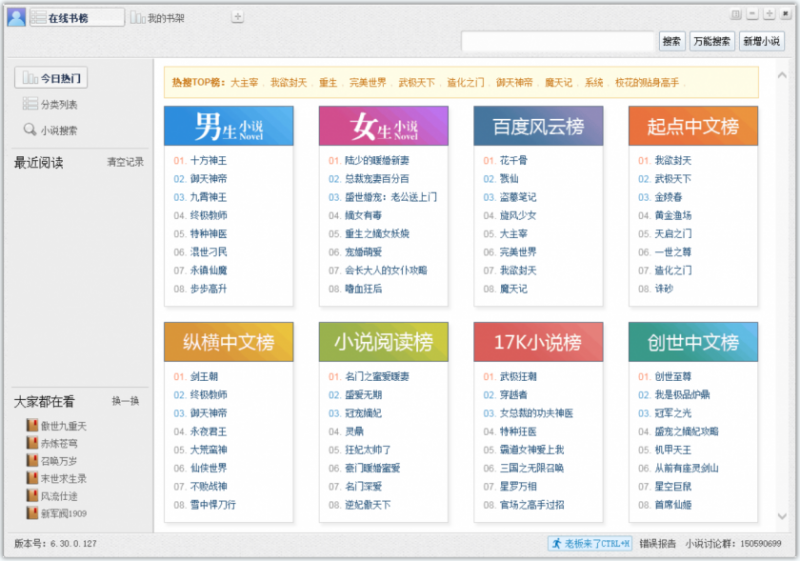This screenshot has height=561, width=800.
Task: Select 今日热门 in sidebar
Action: 51,78
